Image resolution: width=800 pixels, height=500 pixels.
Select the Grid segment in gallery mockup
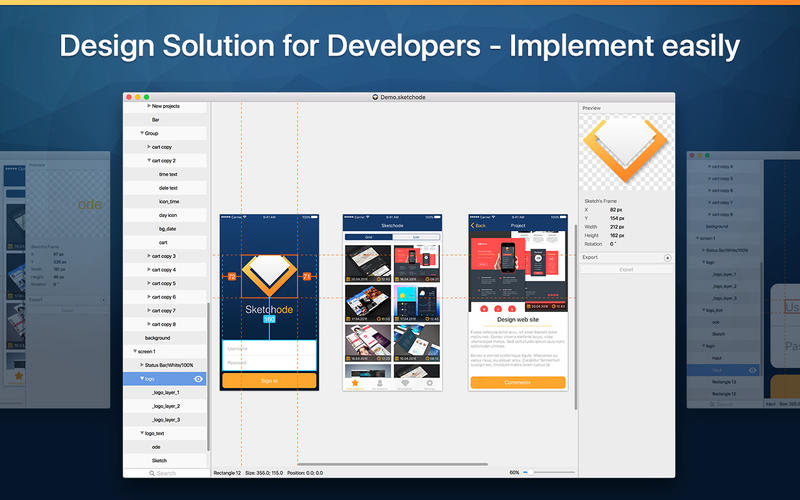click(368, 237)
